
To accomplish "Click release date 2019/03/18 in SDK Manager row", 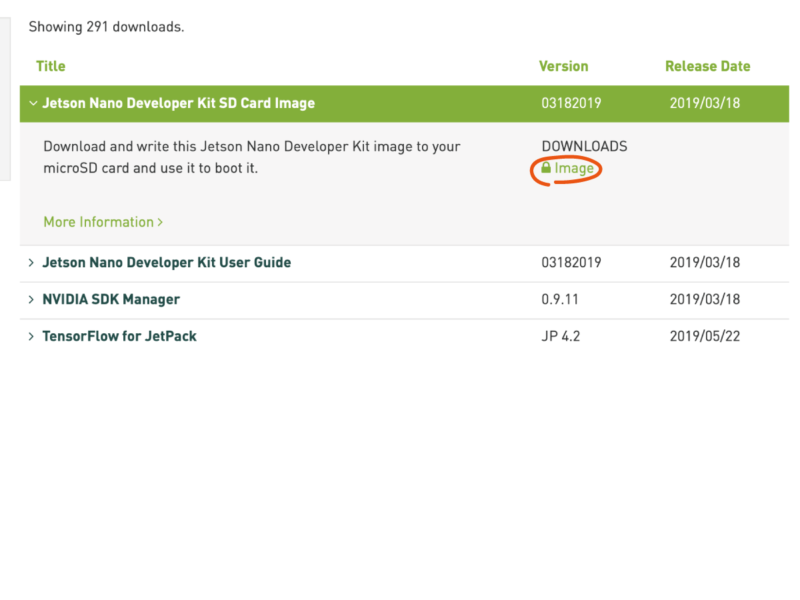I will coord(705,299).
